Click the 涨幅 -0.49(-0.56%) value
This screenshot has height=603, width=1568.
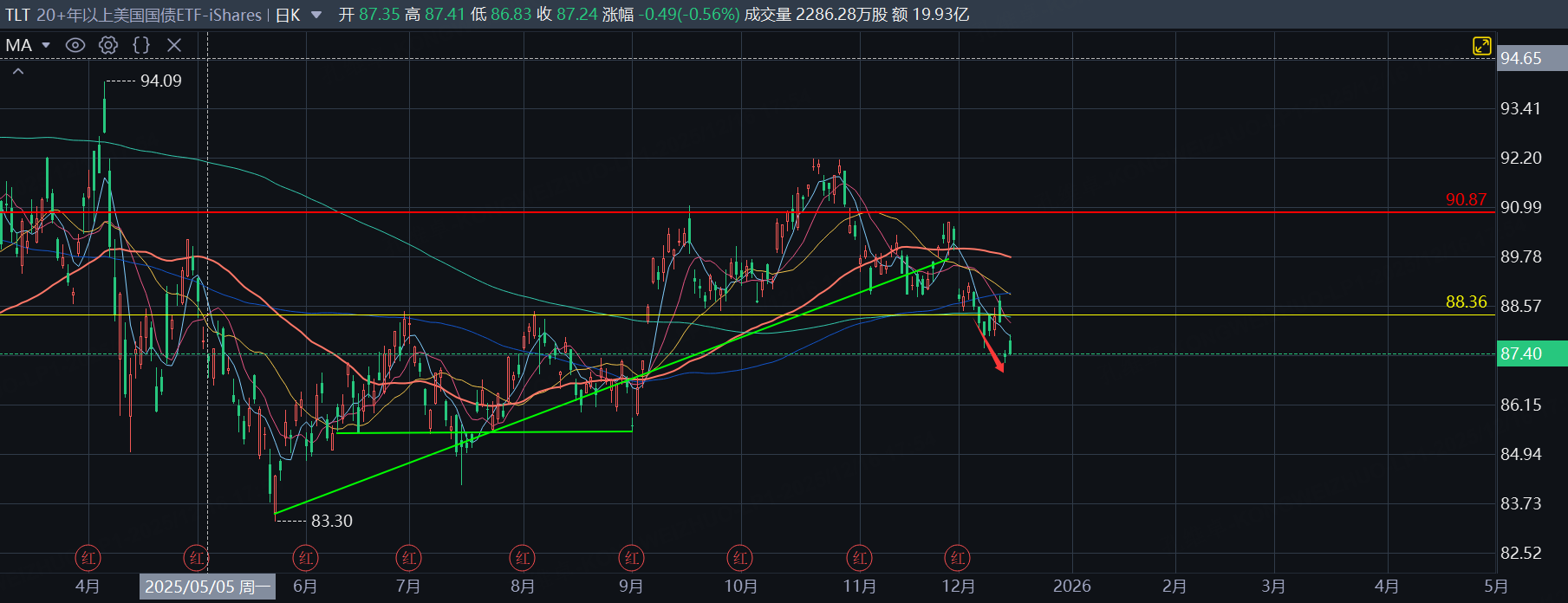pyautogui.click(x=691, y=15)
